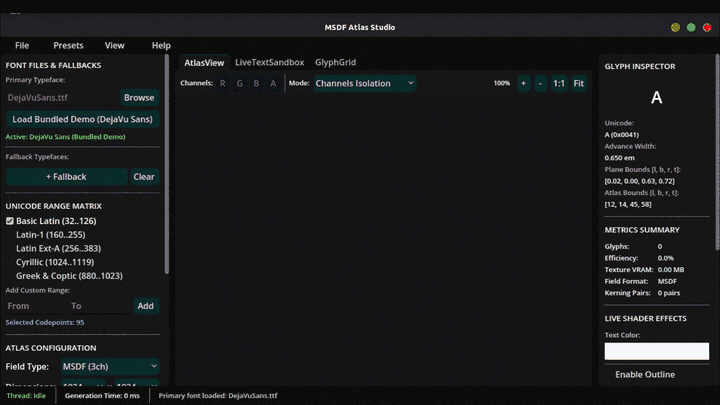Click the Field Format value 'MSDF'
Viewport: 720px width, 405px height.
tap(667, 281)
